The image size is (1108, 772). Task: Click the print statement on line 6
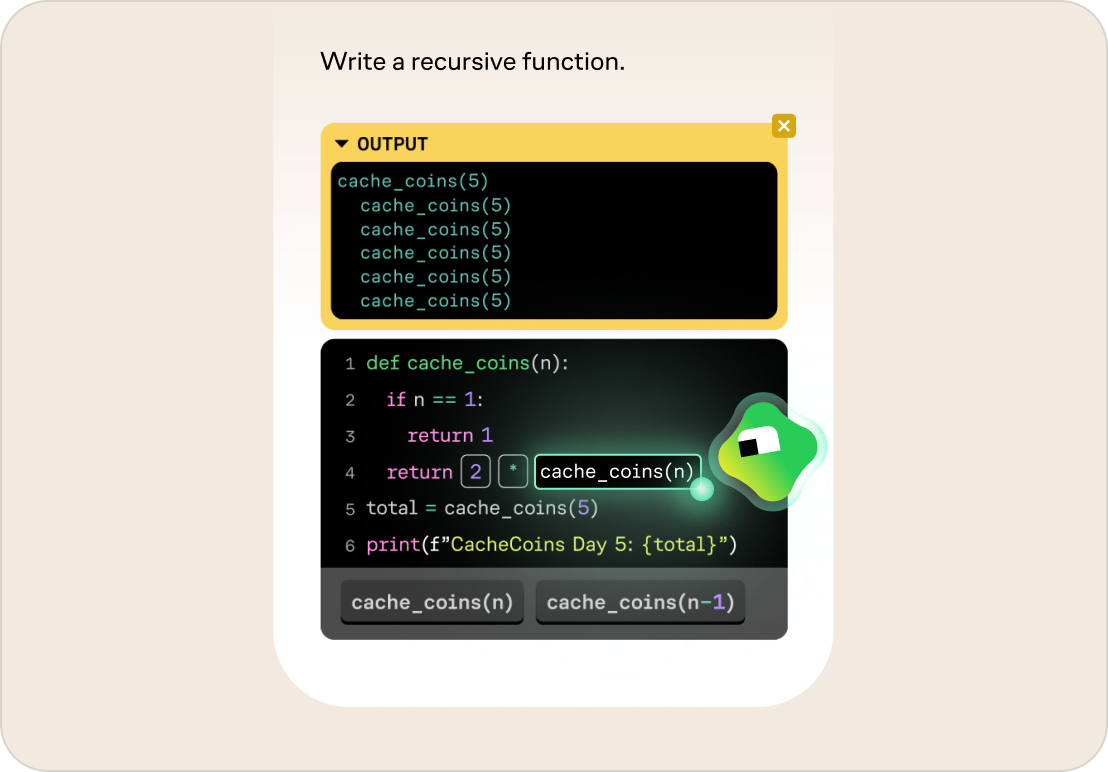pyautogui.click(x=551, y=545)
